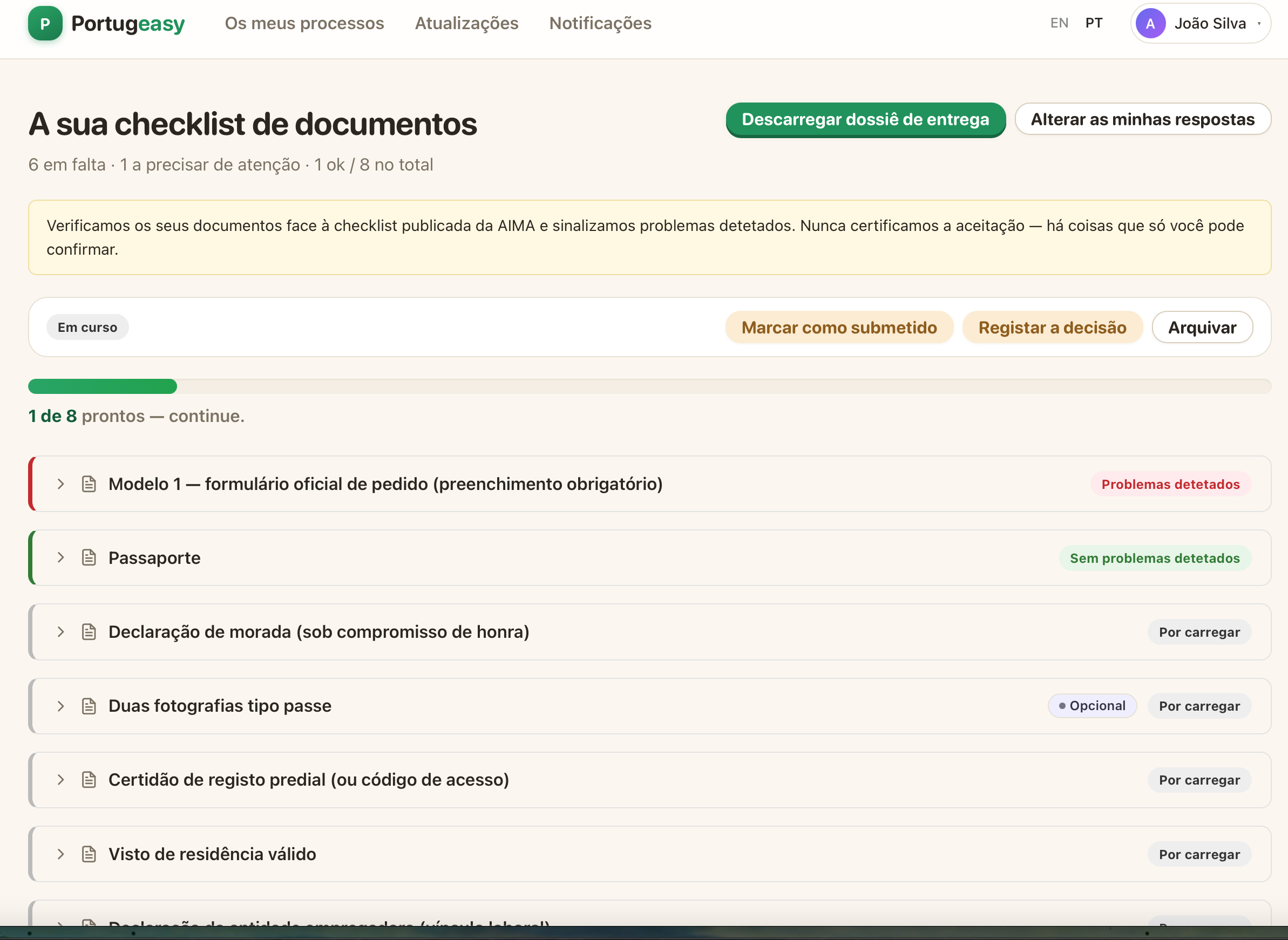This screenshot has height=940, width=1288.
Task: Click document icon beside Visto de residência válido
Action: (89, 854)
